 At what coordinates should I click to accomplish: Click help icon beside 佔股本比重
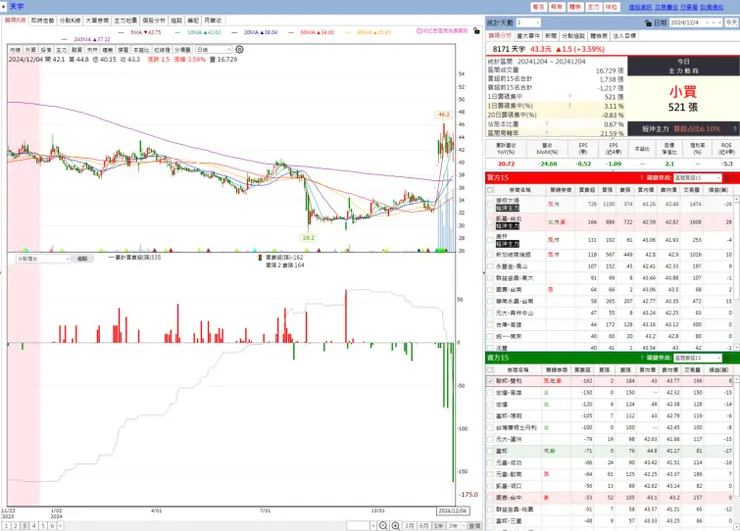(x=547, y=124)
